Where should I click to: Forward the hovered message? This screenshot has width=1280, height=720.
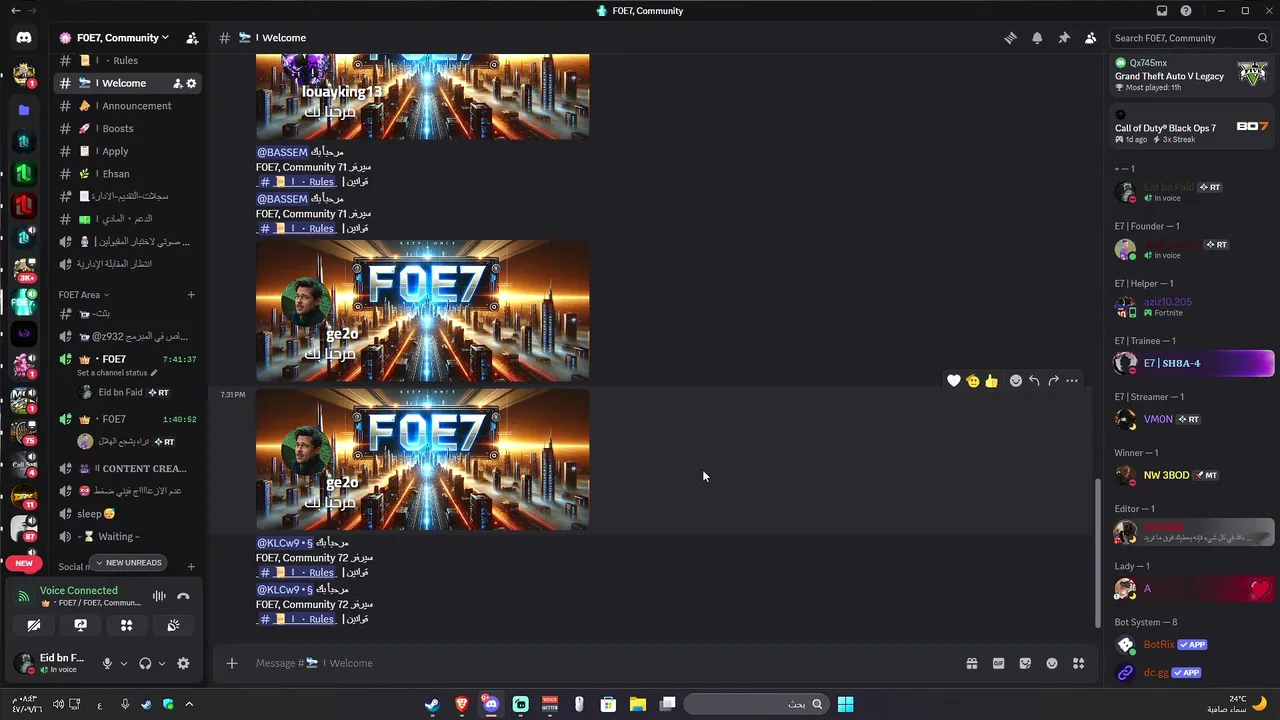1053,381
